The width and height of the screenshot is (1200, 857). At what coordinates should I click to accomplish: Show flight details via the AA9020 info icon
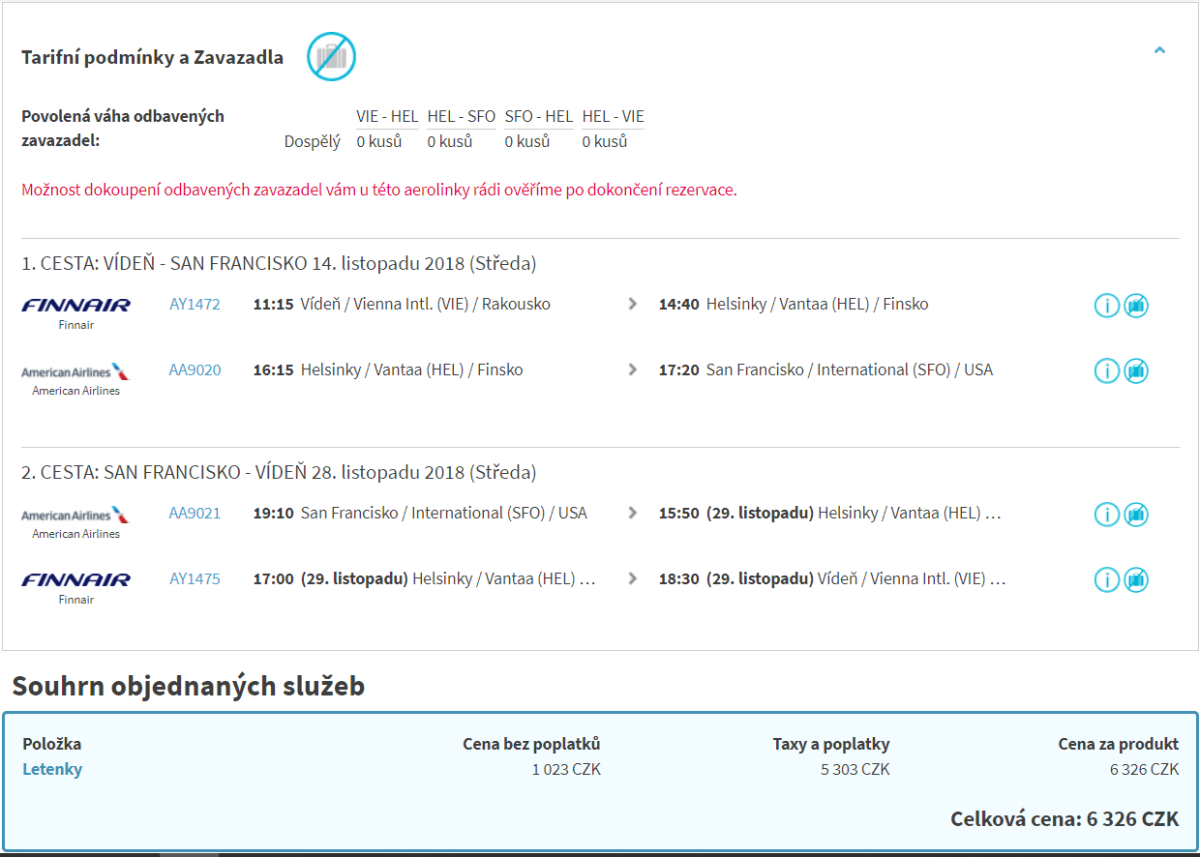[1106, 371]
